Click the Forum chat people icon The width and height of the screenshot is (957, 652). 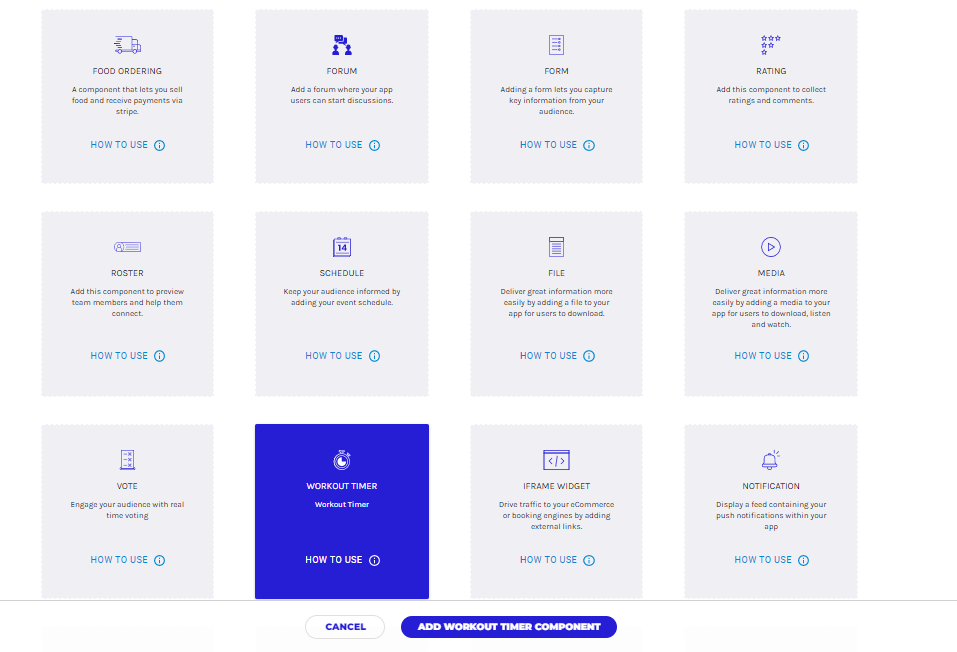(x=342, y=45)
